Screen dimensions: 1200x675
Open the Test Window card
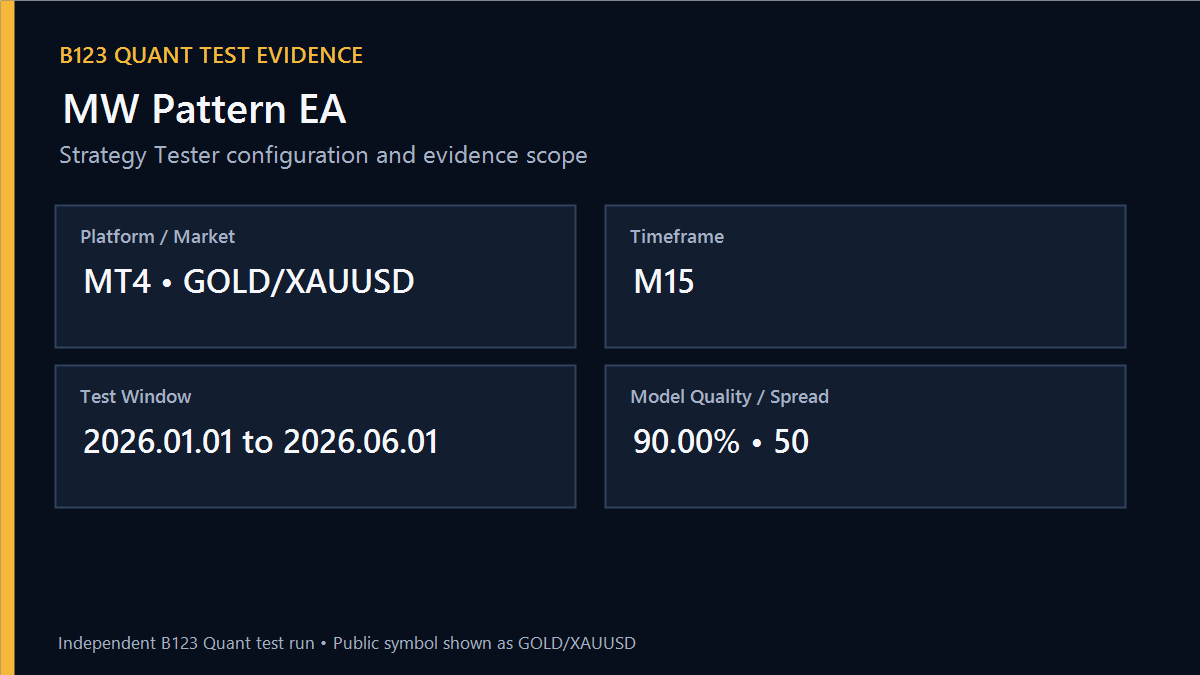tap(315, 436)
